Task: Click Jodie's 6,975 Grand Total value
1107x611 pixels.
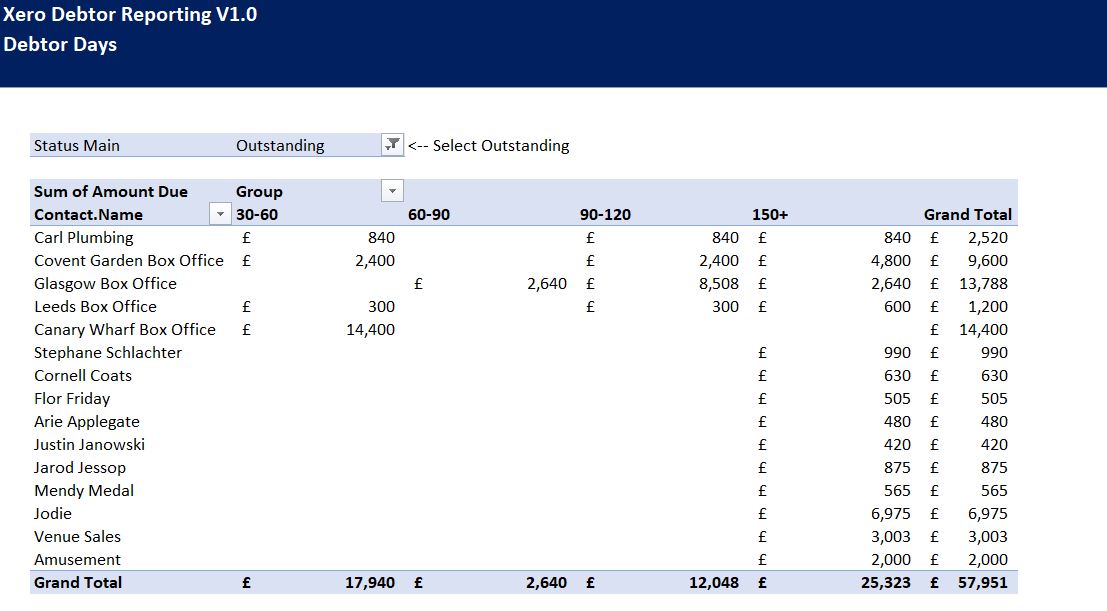Action: [986, 513]
